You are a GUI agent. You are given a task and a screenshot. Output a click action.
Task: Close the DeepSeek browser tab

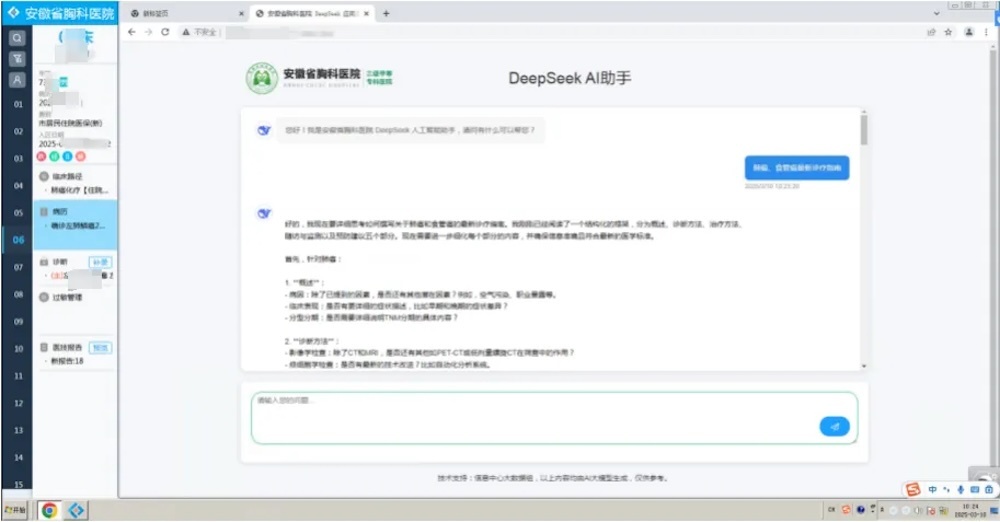366,13
